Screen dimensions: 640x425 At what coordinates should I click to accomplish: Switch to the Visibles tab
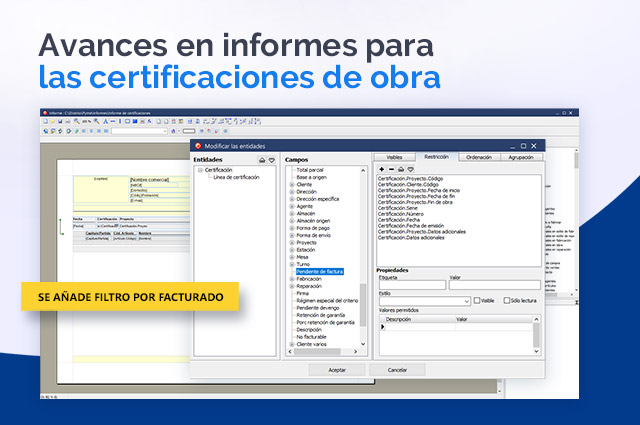tap(393, 157)
